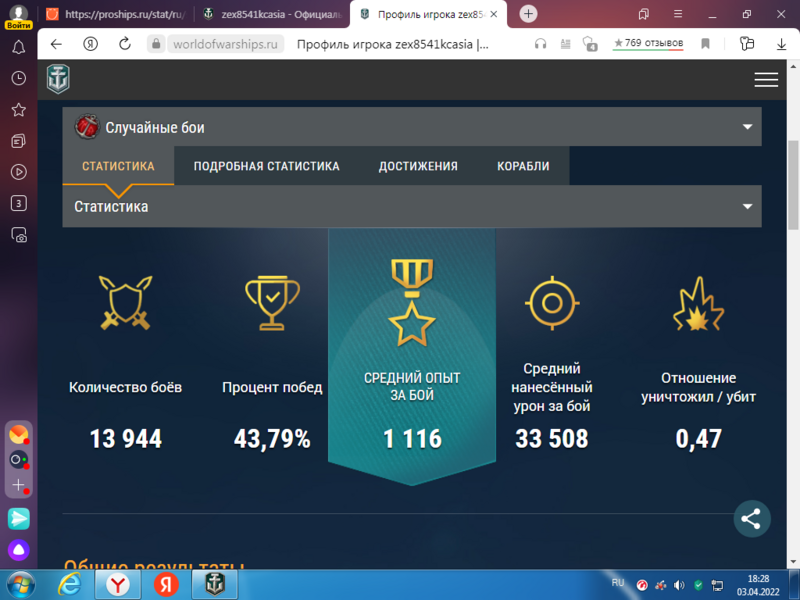
Task: Open the Yandex Mail icon in the sidebar
Action: point(19,434)
